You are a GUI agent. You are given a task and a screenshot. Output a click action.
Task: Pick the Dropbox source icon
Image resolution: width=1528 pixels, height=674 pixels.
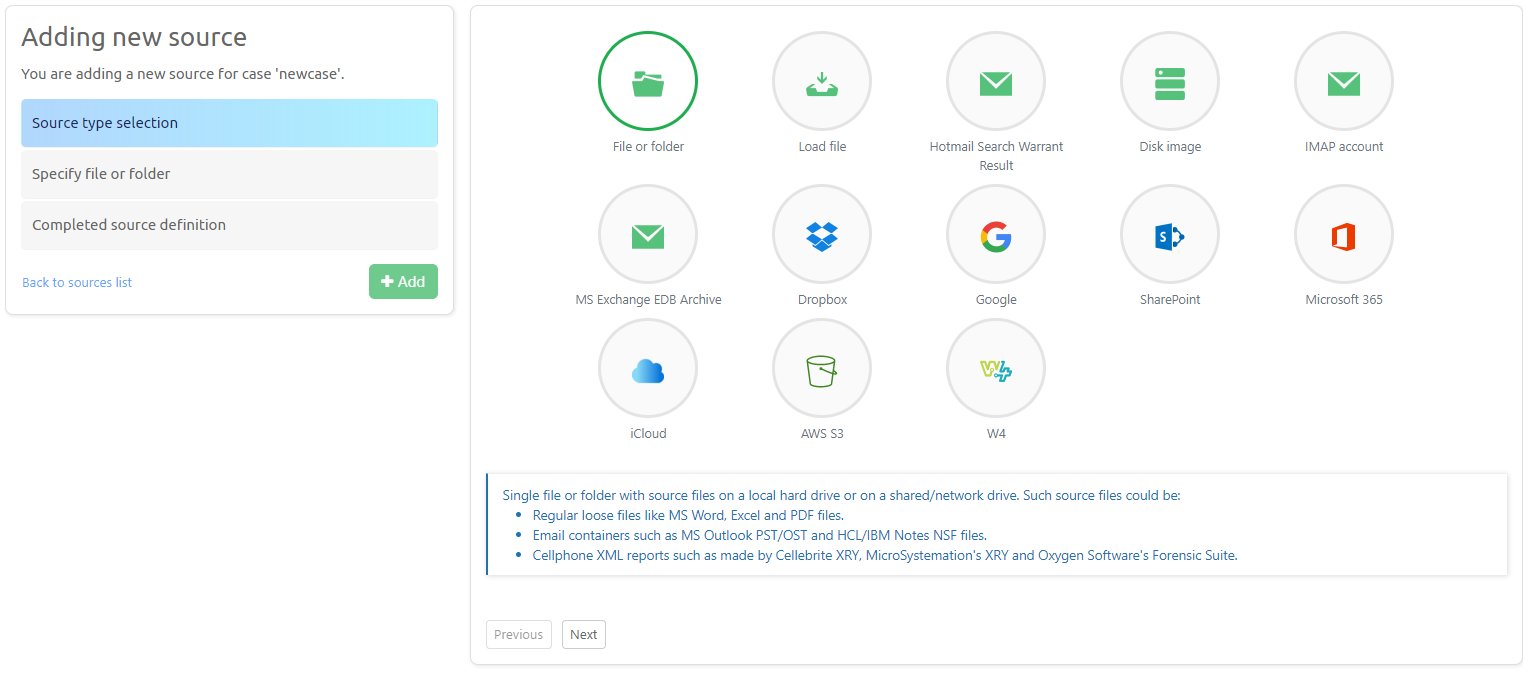pos(821,234)
